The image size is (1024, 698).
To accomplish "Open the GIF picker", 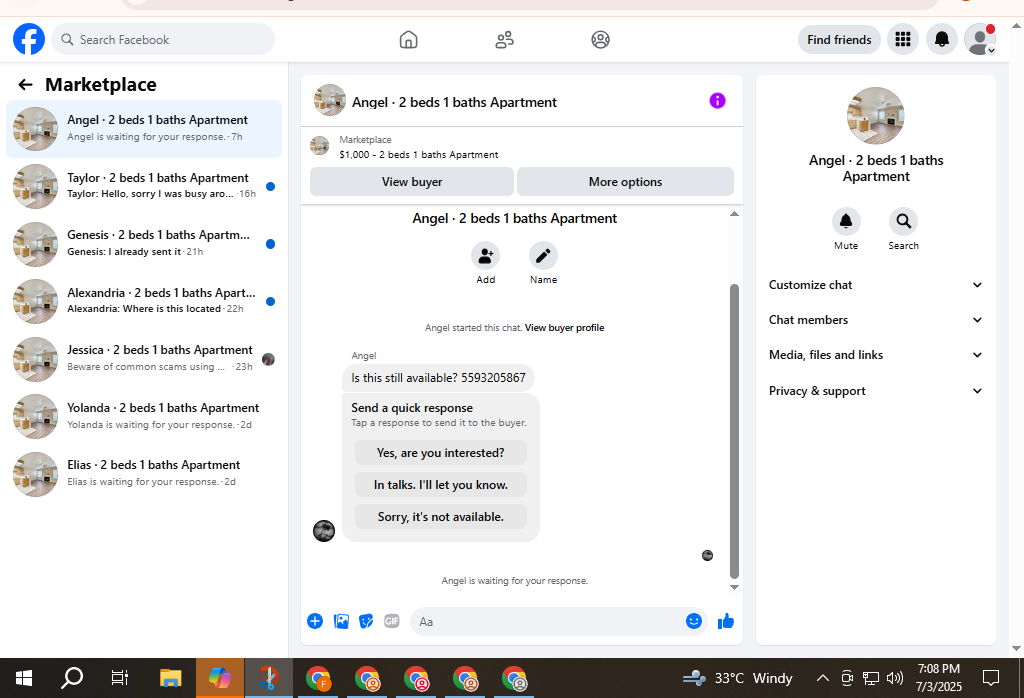I will 391,621.
